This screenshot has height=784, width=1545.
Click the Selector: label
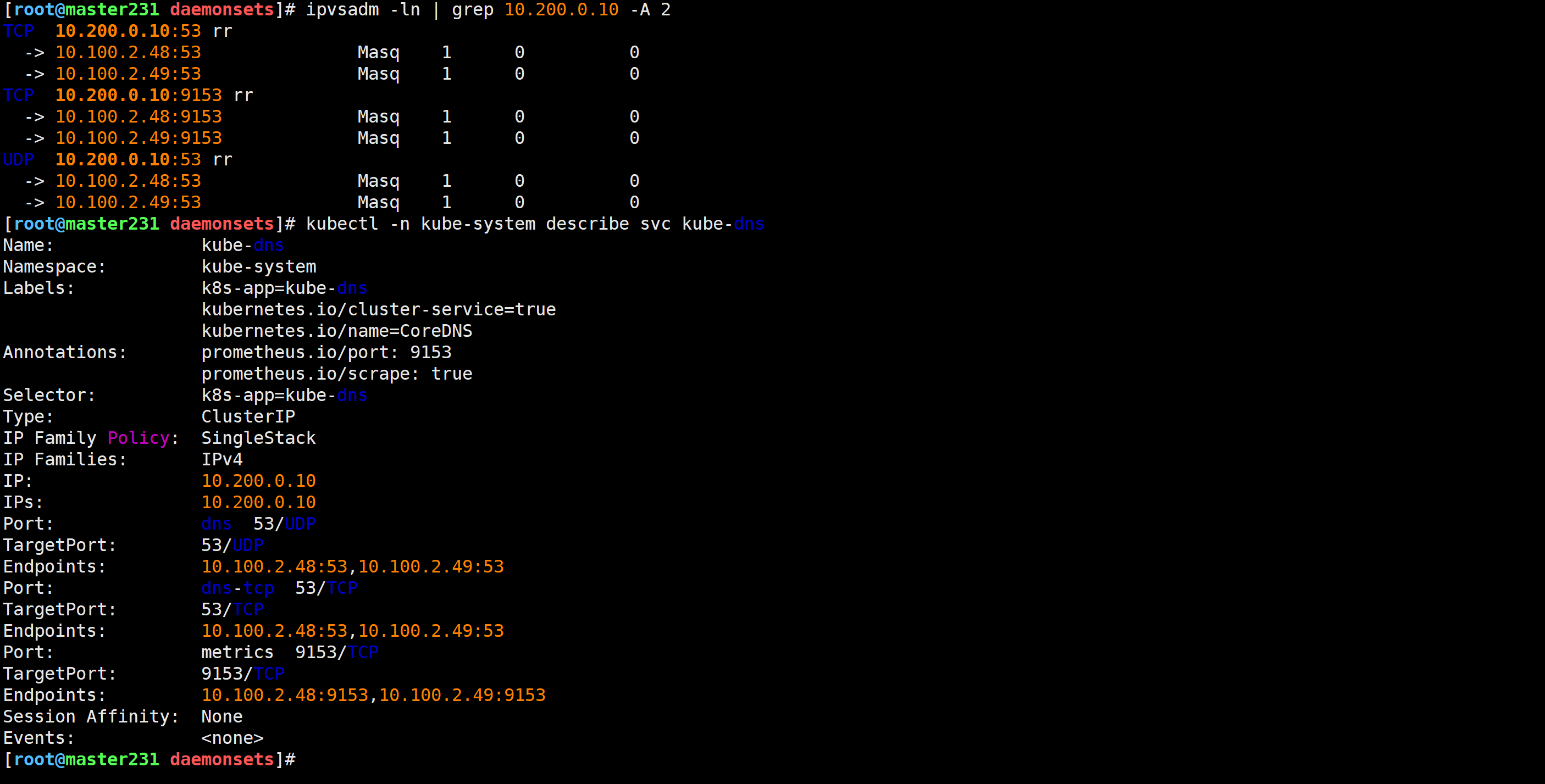click(x=49, y=396)
